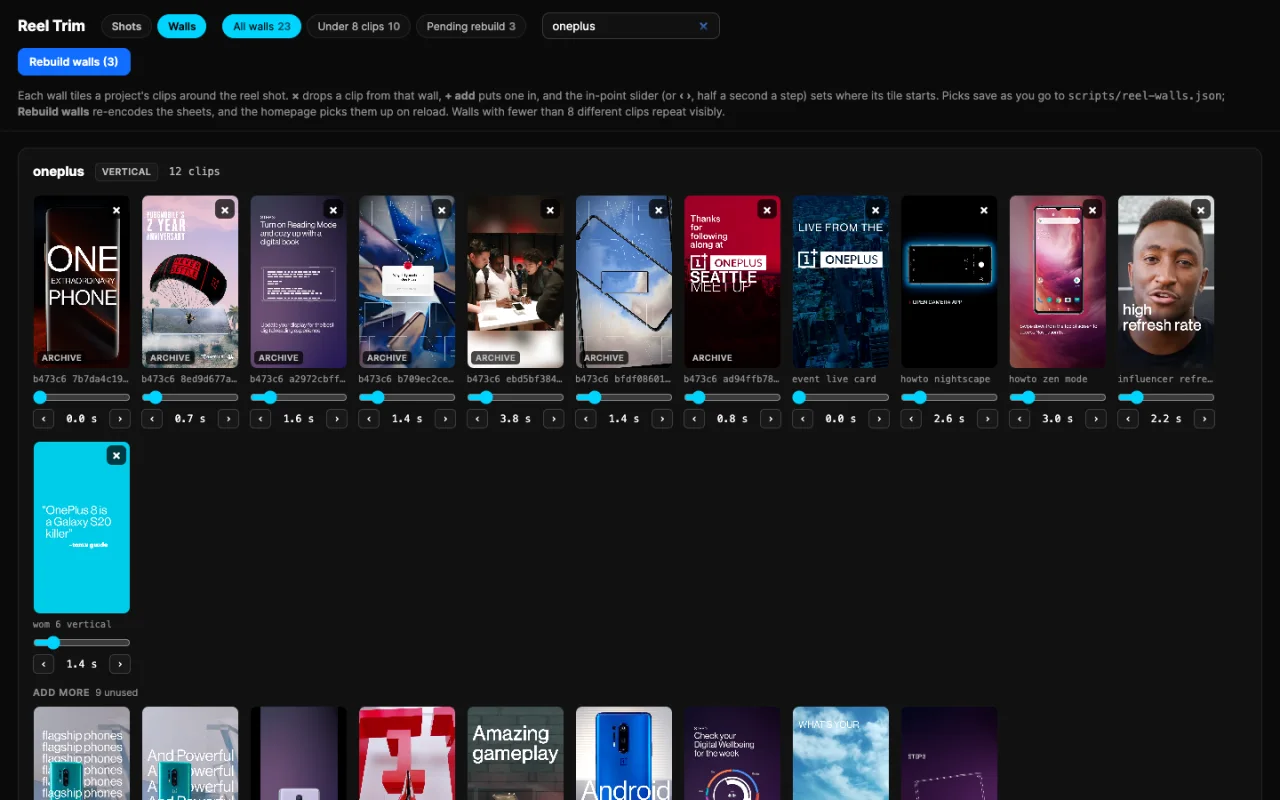Click the Rebuild walls (3) button

click(74, 62)
